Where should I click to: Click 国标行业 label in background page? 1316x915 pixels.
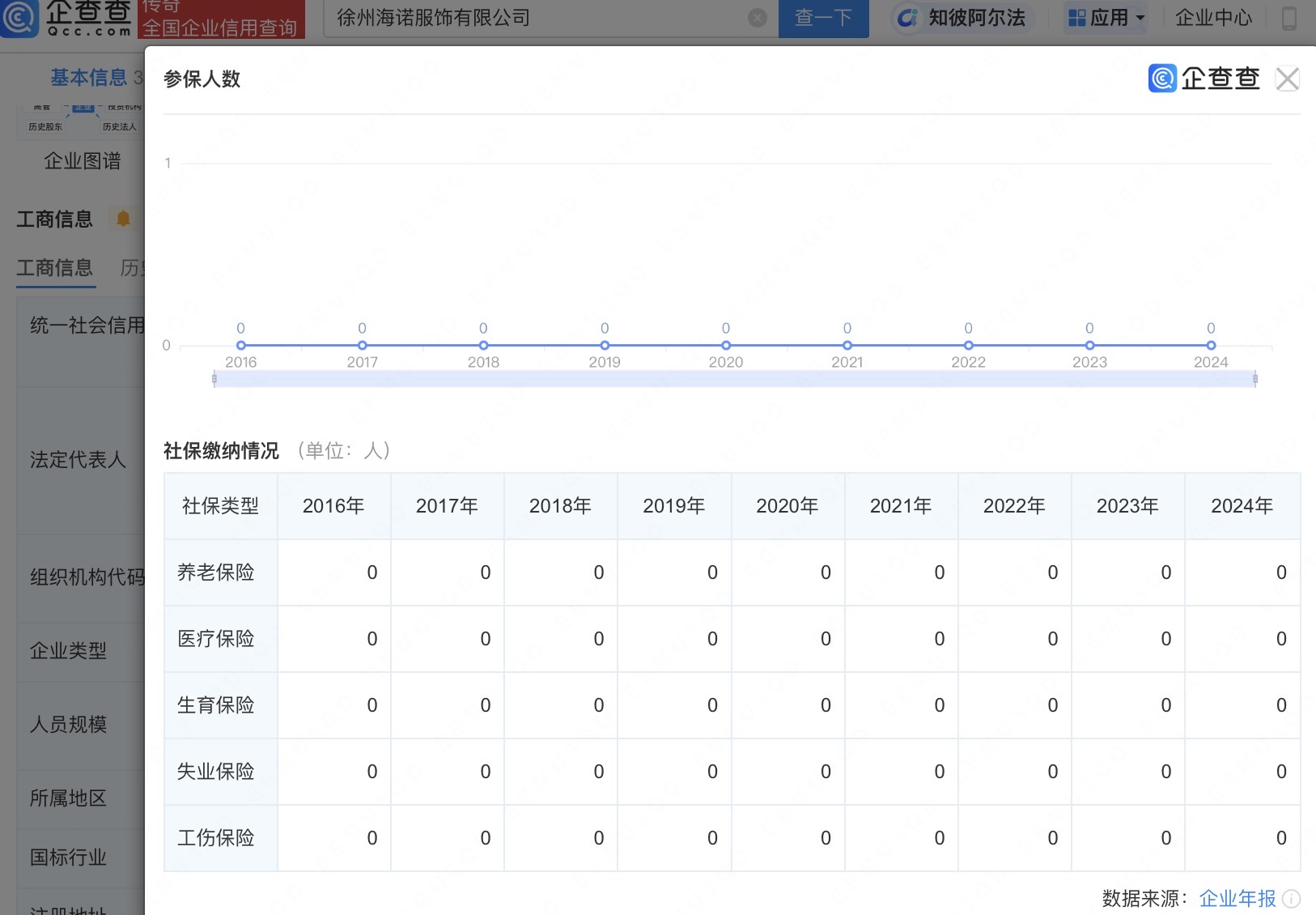coord(68,857)
